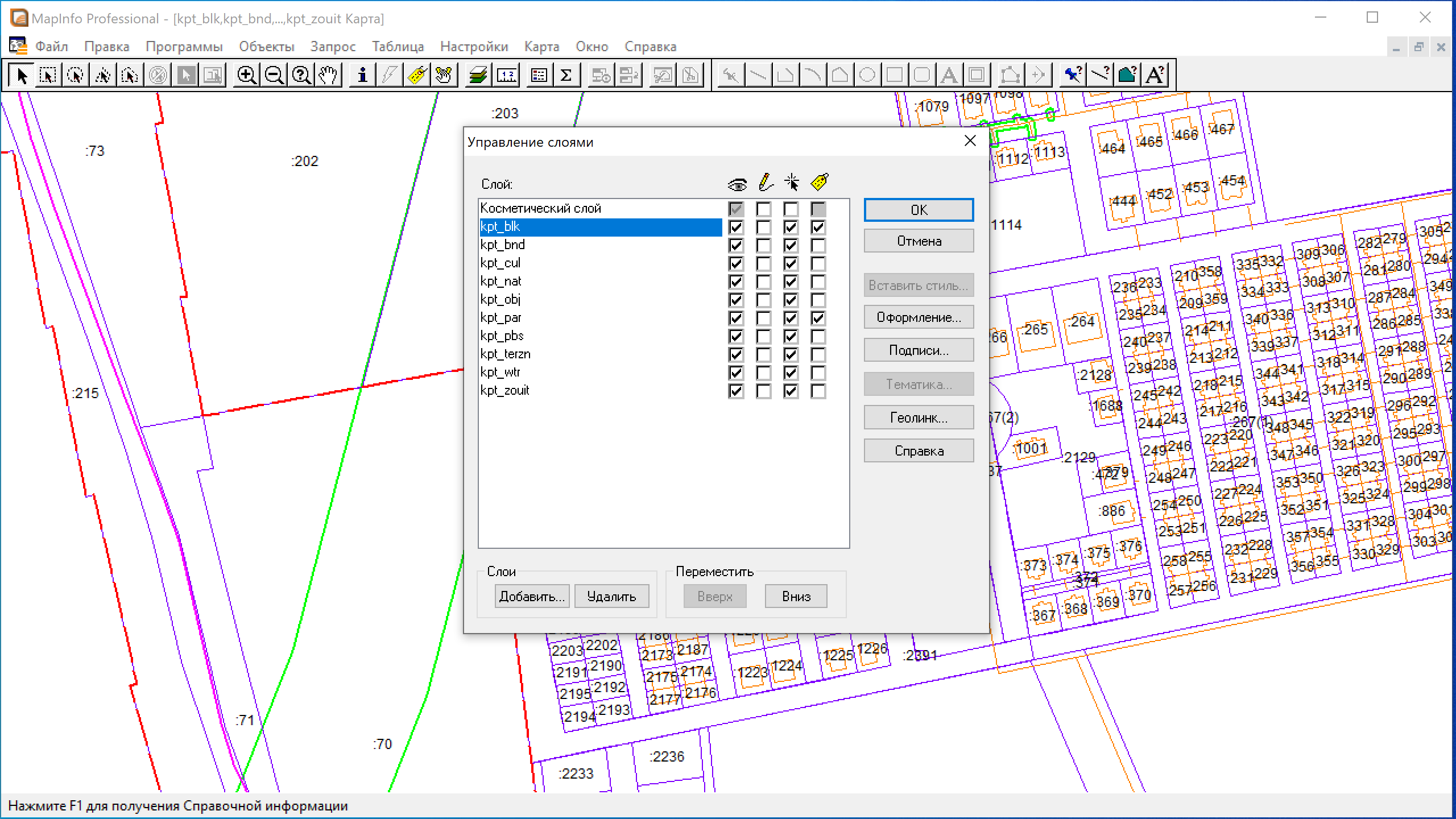Click the Polygon drawing tool
The image size is (1456, 819).
pos(839,75)
